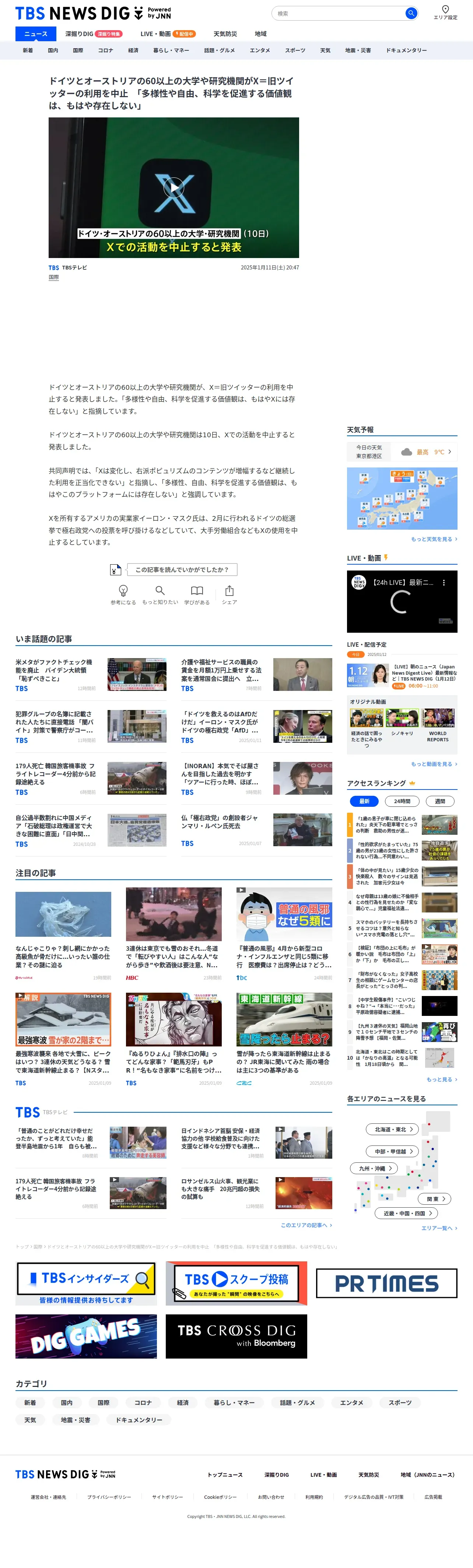Open the DIG GAMES banner
This screenshot has width=473, height=1568.
(x=86, y=1337)
